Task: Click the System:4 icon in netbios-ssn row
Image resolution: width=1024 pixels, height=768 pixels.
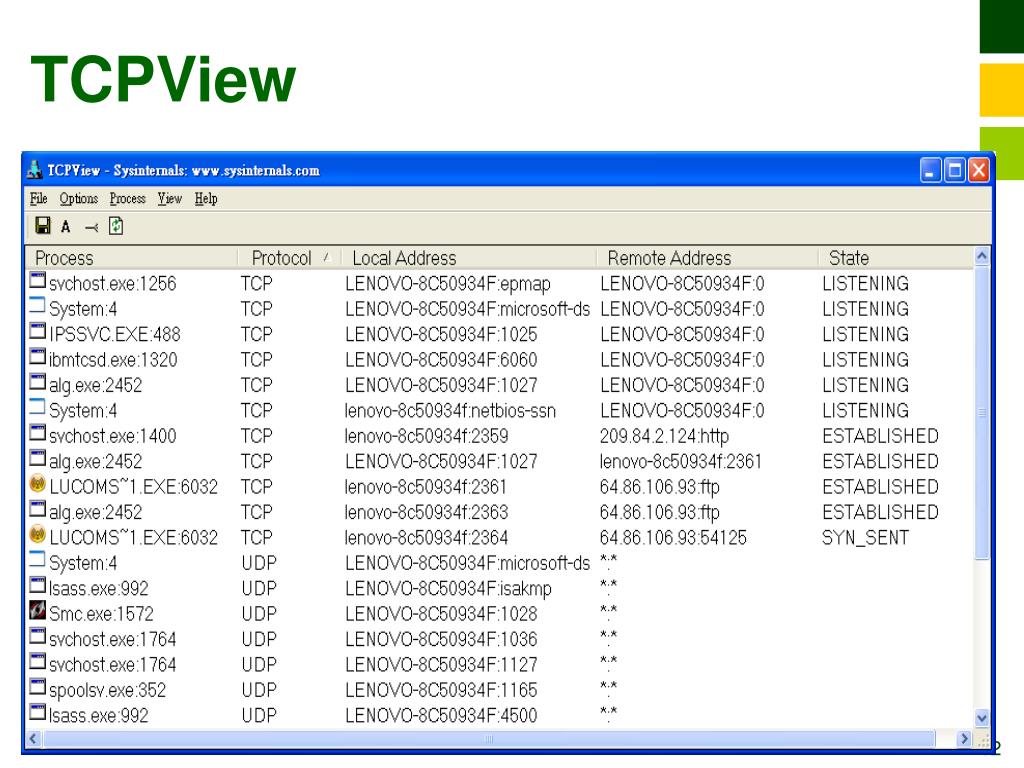Action: pos(38,408)
